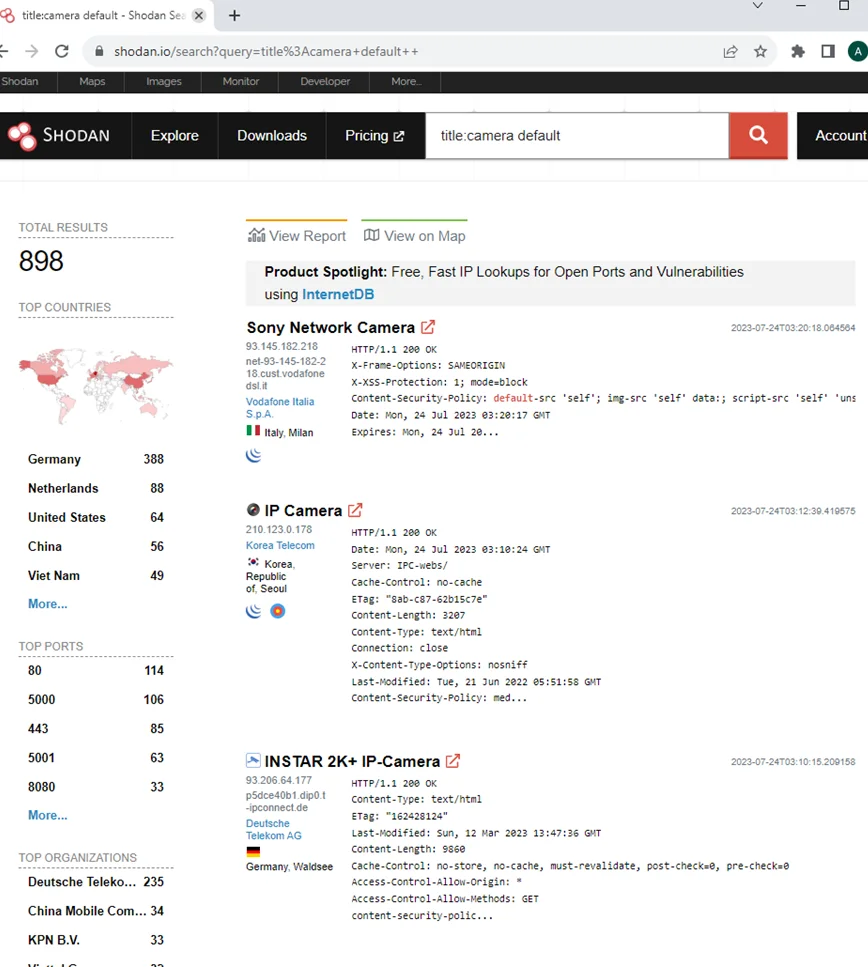
Task: Click the Germany flag icon beside Waldsee
Action: click(x=253, y=852)
